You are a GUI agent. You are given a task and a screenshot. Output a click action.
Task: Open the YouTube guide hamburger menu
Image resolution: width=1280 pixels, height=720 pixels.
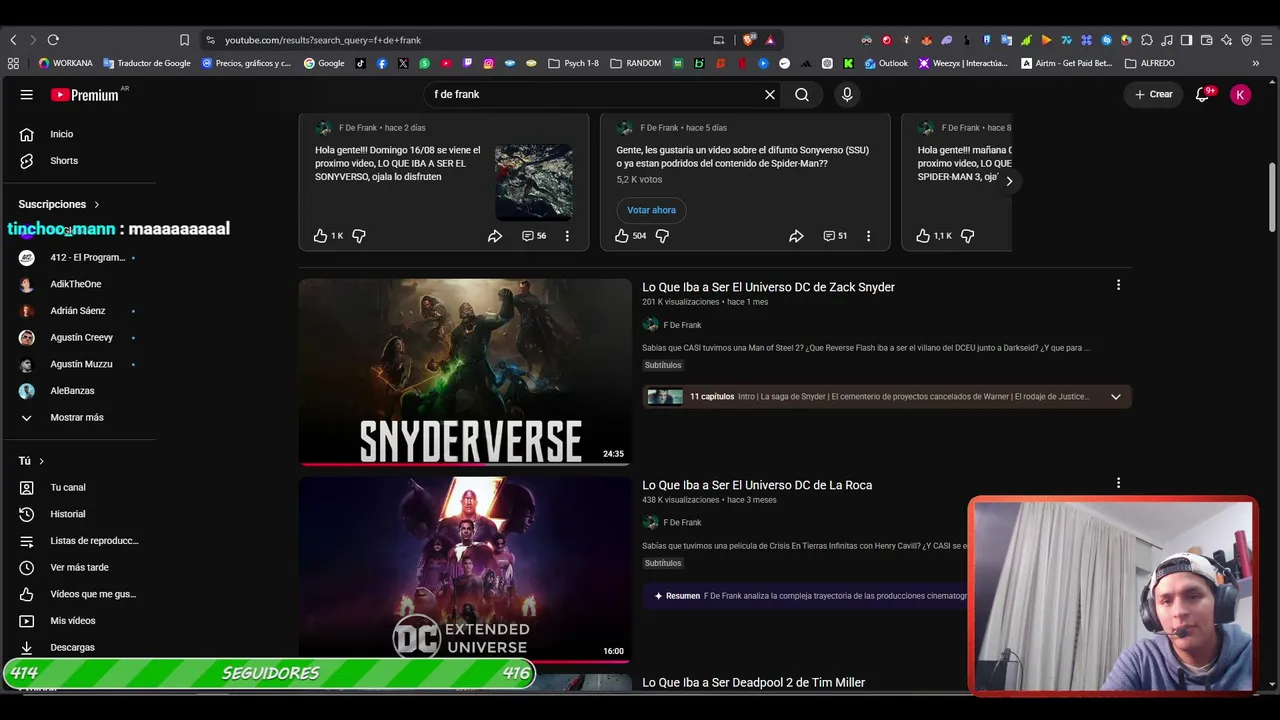coord(27,94)
